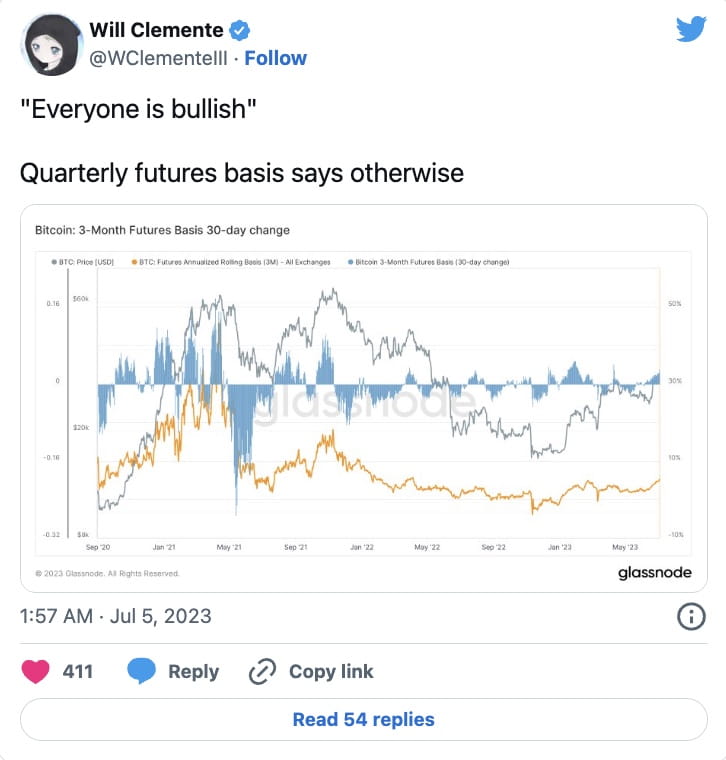Click the copy link chain icon
Image resolution: width=726 pixels, height=760 pixels.
(x=262, y=671)
